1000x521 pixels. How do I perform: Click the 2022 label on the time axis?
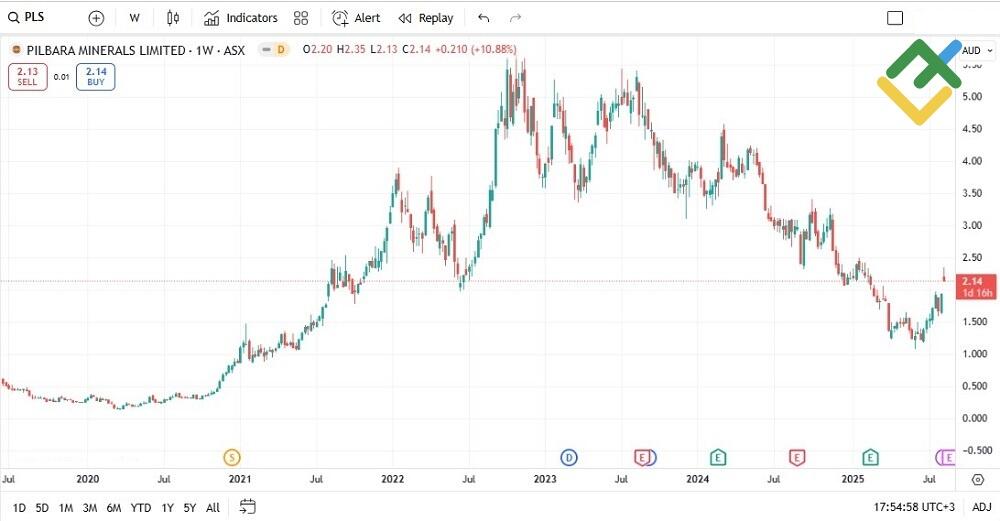click(393, 479)
